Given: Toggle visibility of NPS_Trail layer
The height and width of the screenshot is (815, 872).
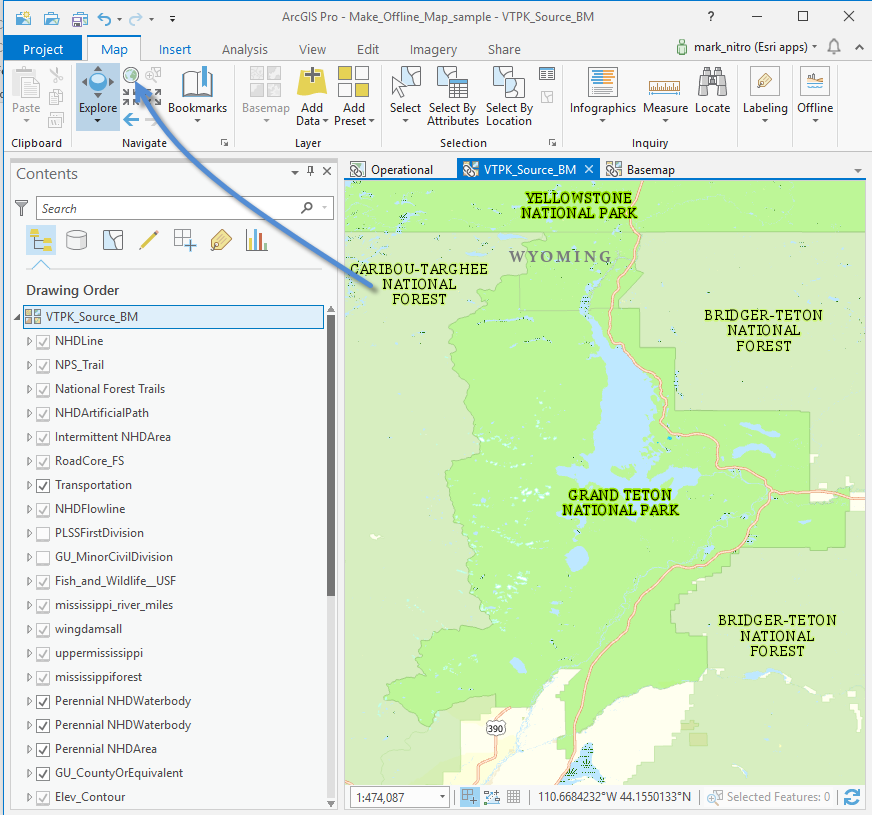Looking at the screenshot, I should click(43, 365).
